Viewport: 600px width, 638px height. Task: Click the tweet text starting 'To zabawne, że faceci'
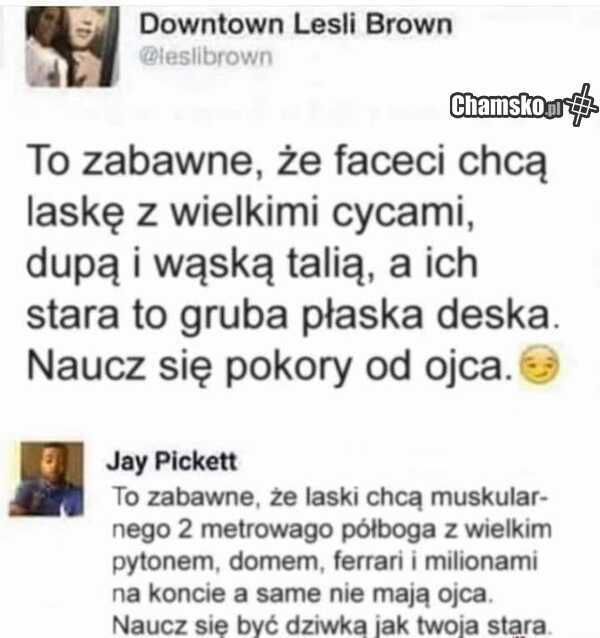coord(293,264)
